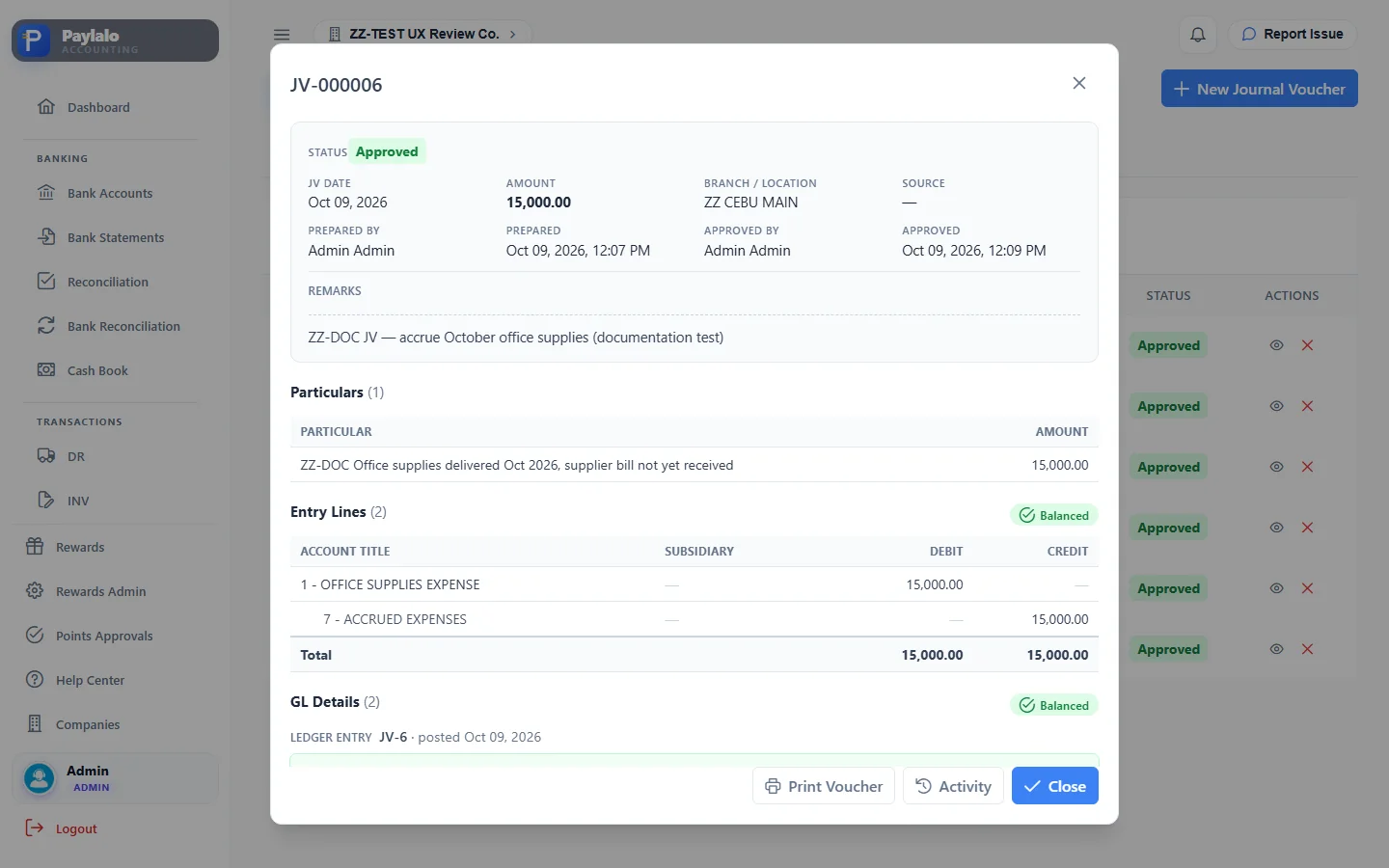Click the ZZ-DOC Office supplies particular row

(x=694, y=465)
